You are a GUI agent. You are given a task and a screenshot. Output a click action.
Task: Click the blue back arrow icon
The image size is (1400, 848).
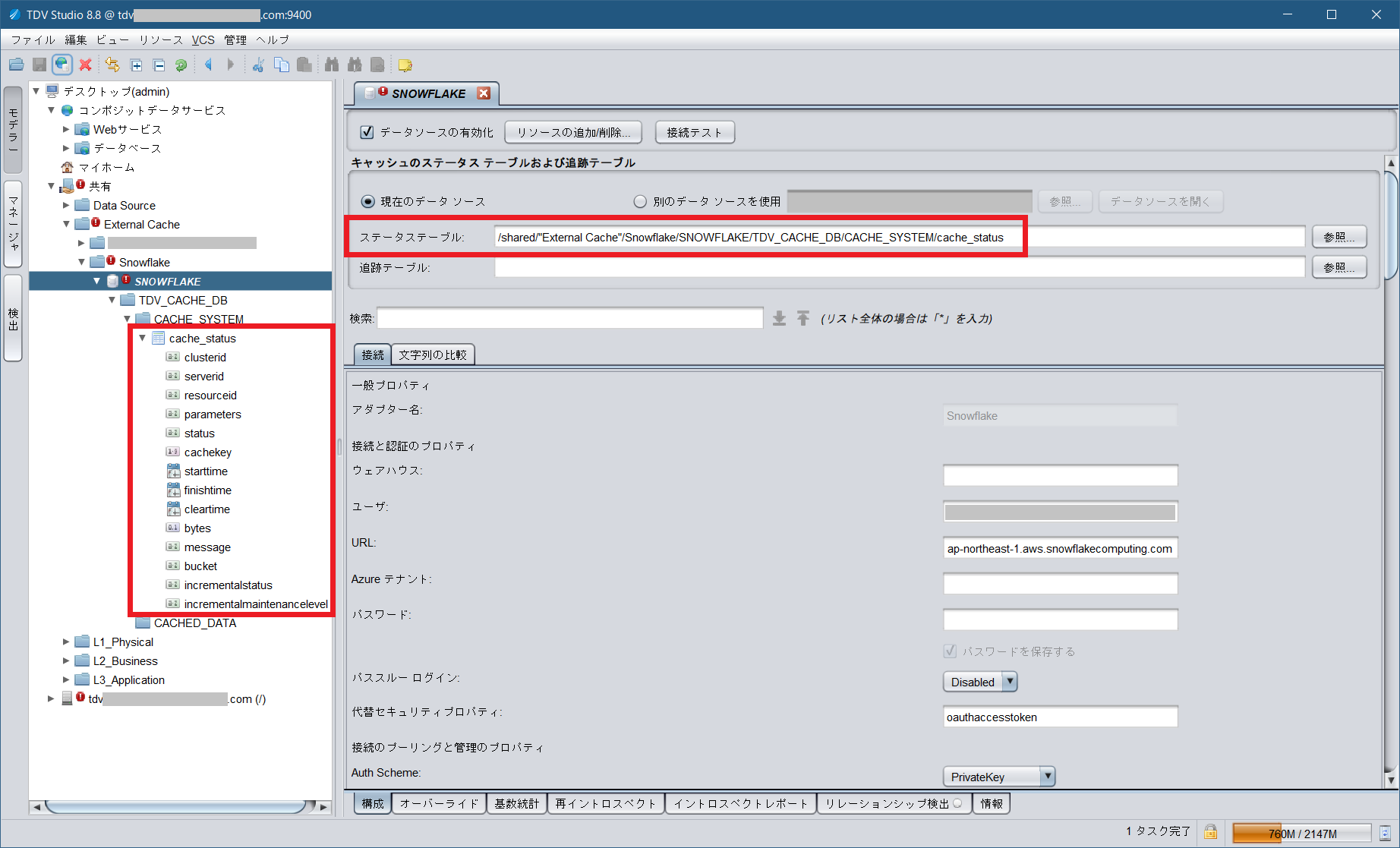point(208,65)
